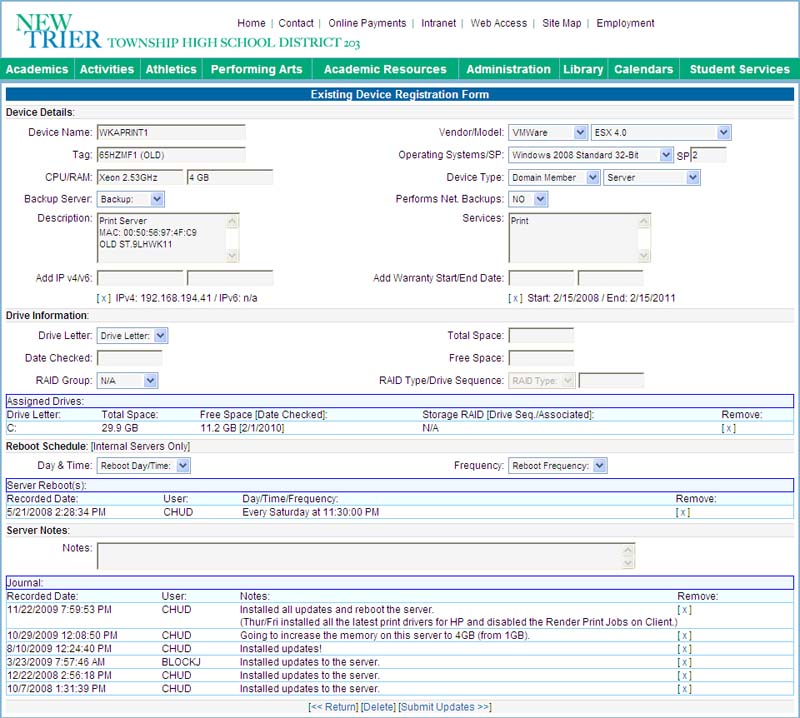Click the Delete link at bottom
Screen dimensions: 800x718
pyautogui.click(x=377, y=707)
